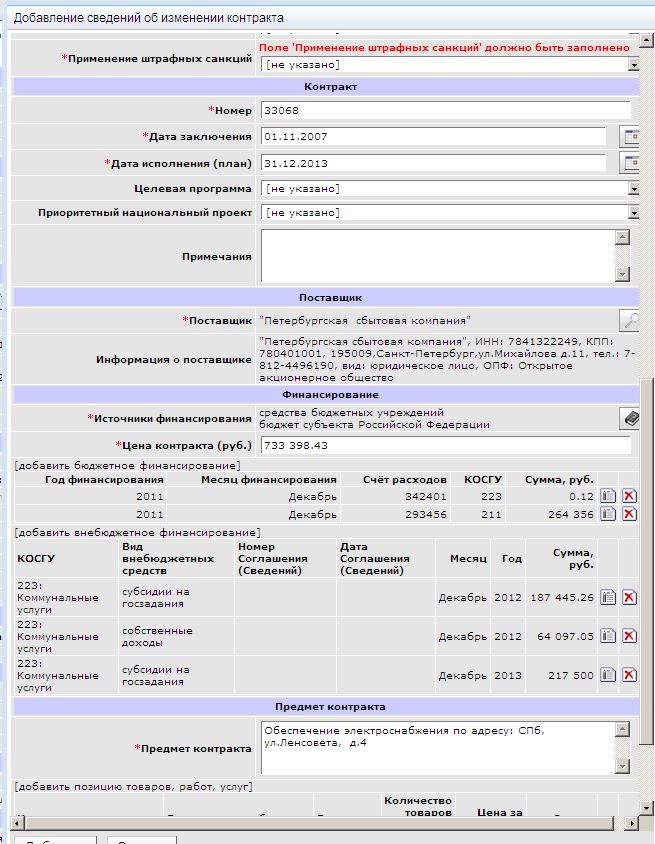The width and height of the screenshot is (655, 844).
Task: Click the Дата исполнения field 31.12.2013
Action: [433, 163]
